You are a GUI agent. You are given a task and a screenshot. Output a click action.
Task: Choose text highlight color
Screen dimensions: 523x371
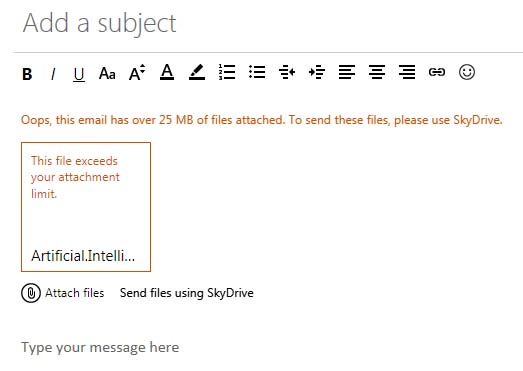tap(197, 72)
